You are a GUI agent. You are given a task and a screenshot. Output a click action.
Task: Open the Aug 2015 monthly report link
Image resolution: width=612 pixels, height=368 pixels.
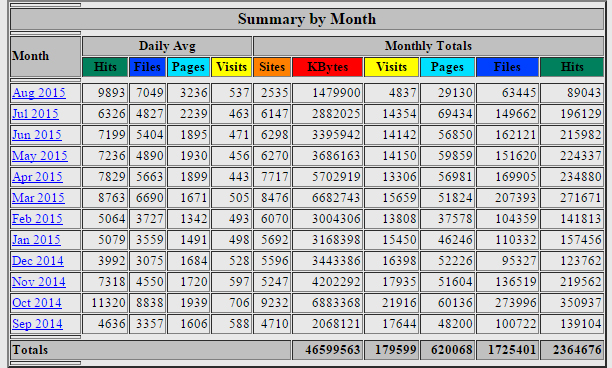point(39,93)
